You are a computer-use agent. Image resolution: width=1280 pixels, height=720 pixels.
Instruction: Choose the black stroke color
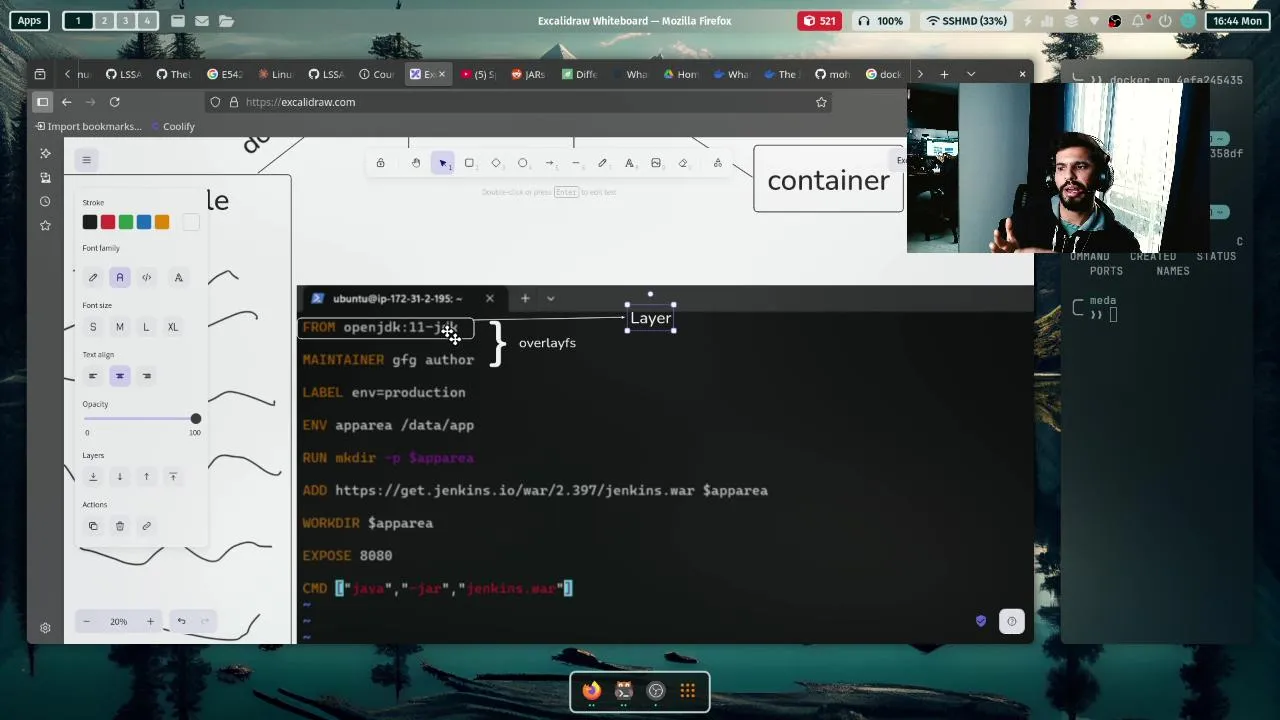[x=90, y=222]
